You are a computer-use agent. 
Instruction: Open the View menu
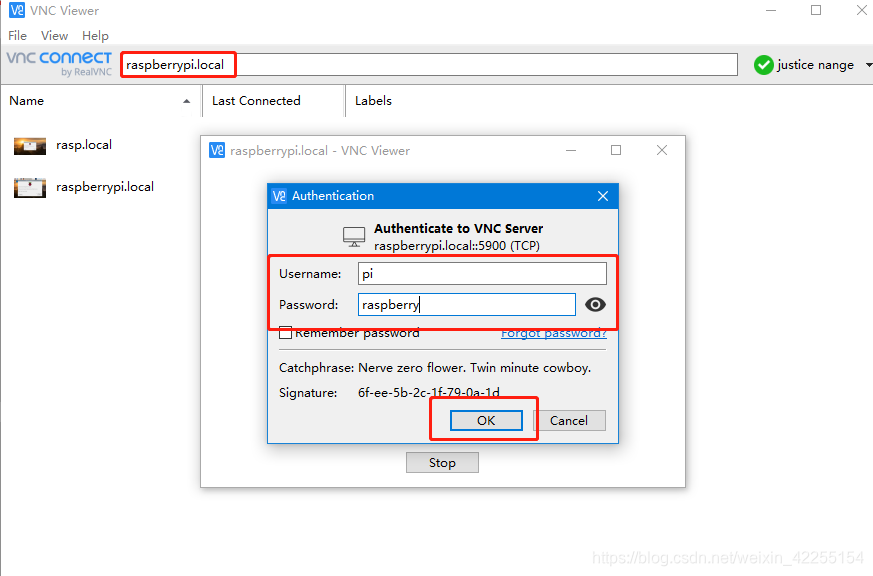[x=54, y=36]
